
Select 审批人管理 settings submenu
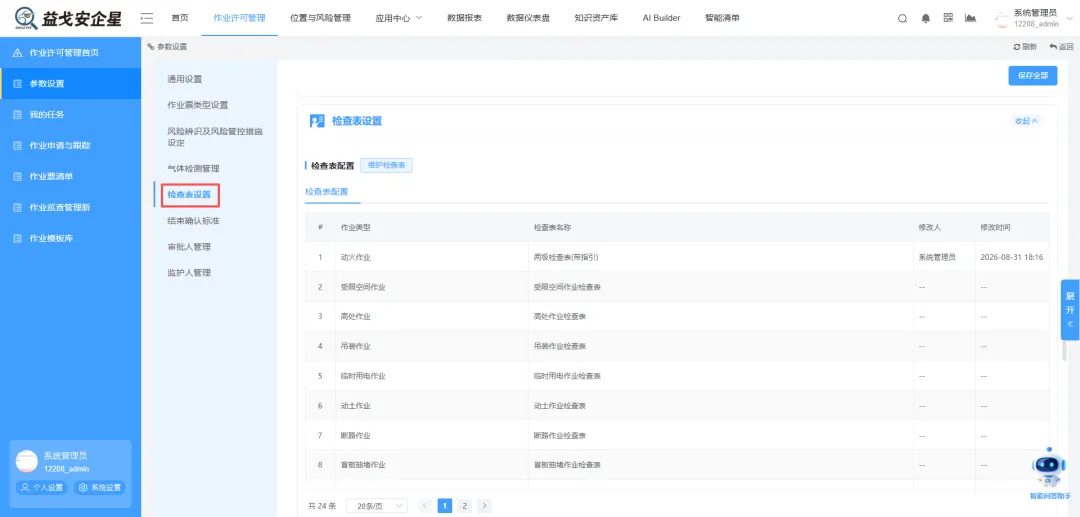pyautogui.click(x=189, y=247)
